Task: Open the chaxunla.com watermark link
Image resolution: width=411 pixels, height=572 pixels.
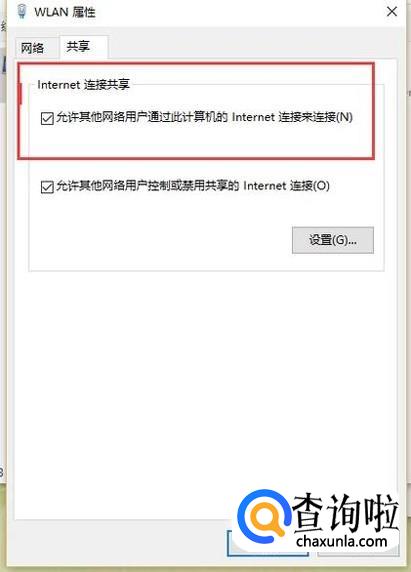Action: [341, 541]
